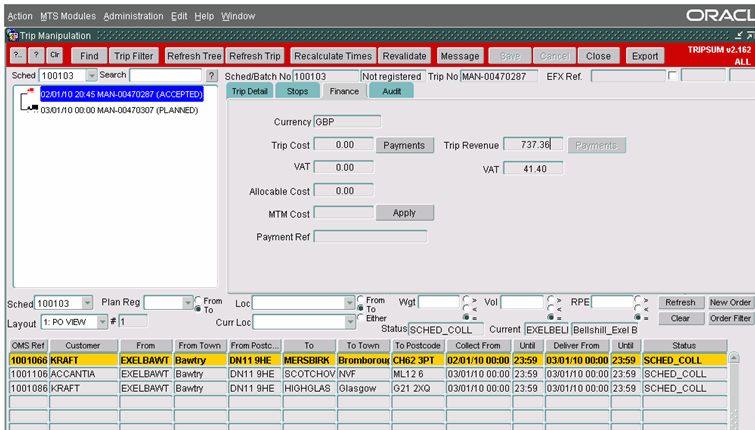The width and height of the screenshot is (755, 430).
Task: Select the Loc 'Either' radio button
Action: pyautogui.click(x=361, y=317)
